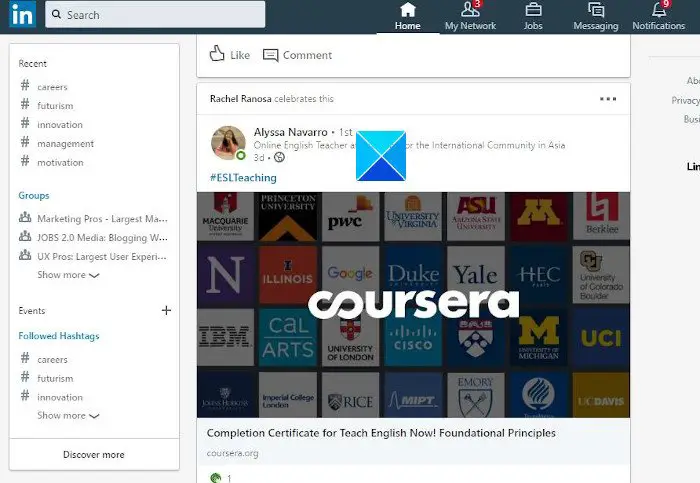The width and height of the screenshot is (700, 483).
Task: Click the Privacy footer link
Action: click(685, 100)
